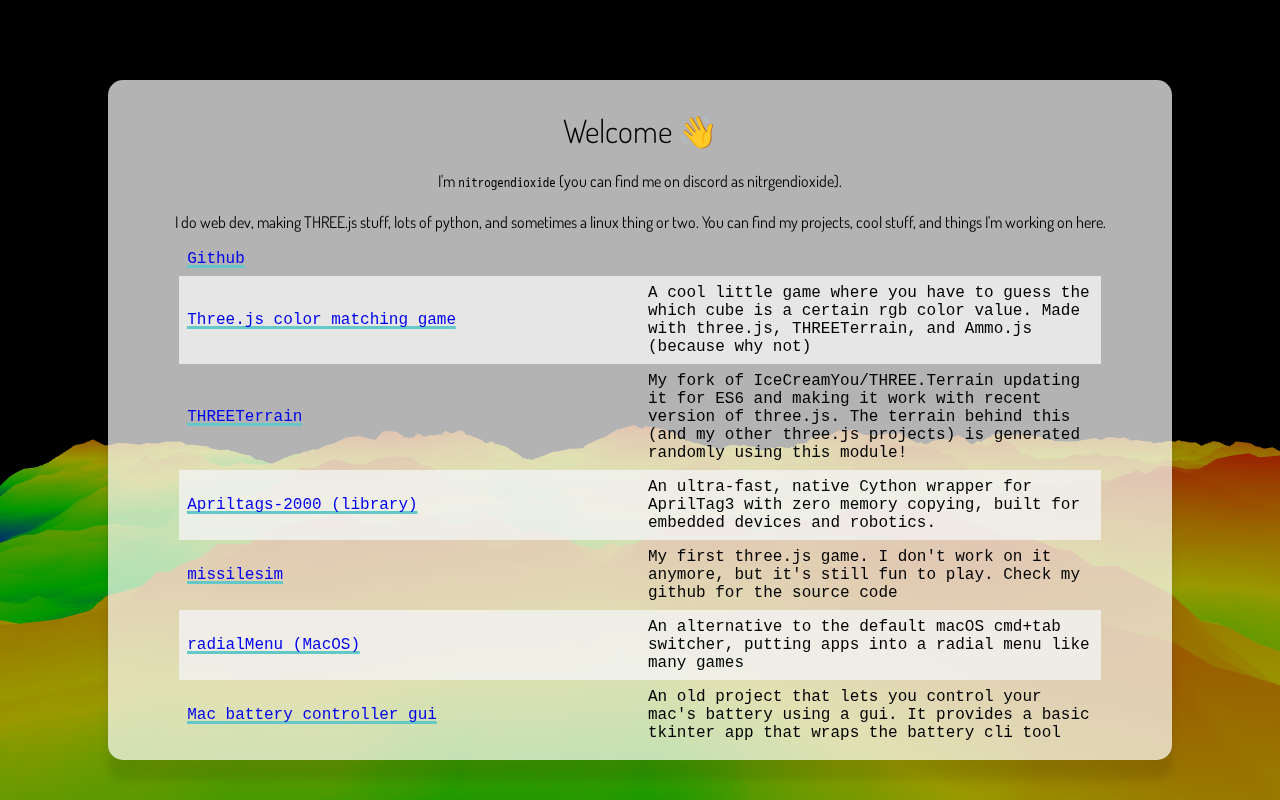
Task: Click the color matching game description text
Action: (x=868, y=320)
